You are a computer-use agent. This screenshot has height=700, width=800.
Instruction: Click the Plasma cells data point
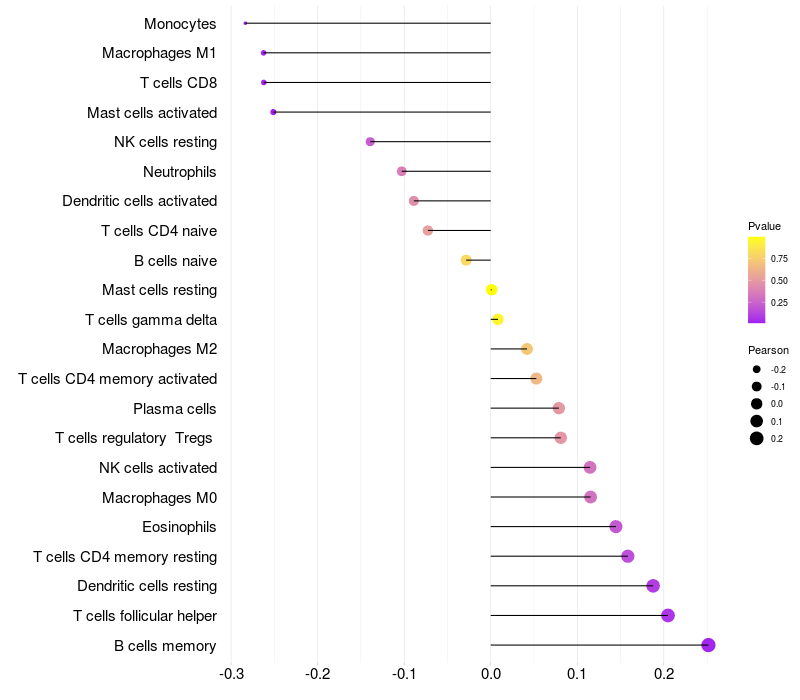point(559,408)
